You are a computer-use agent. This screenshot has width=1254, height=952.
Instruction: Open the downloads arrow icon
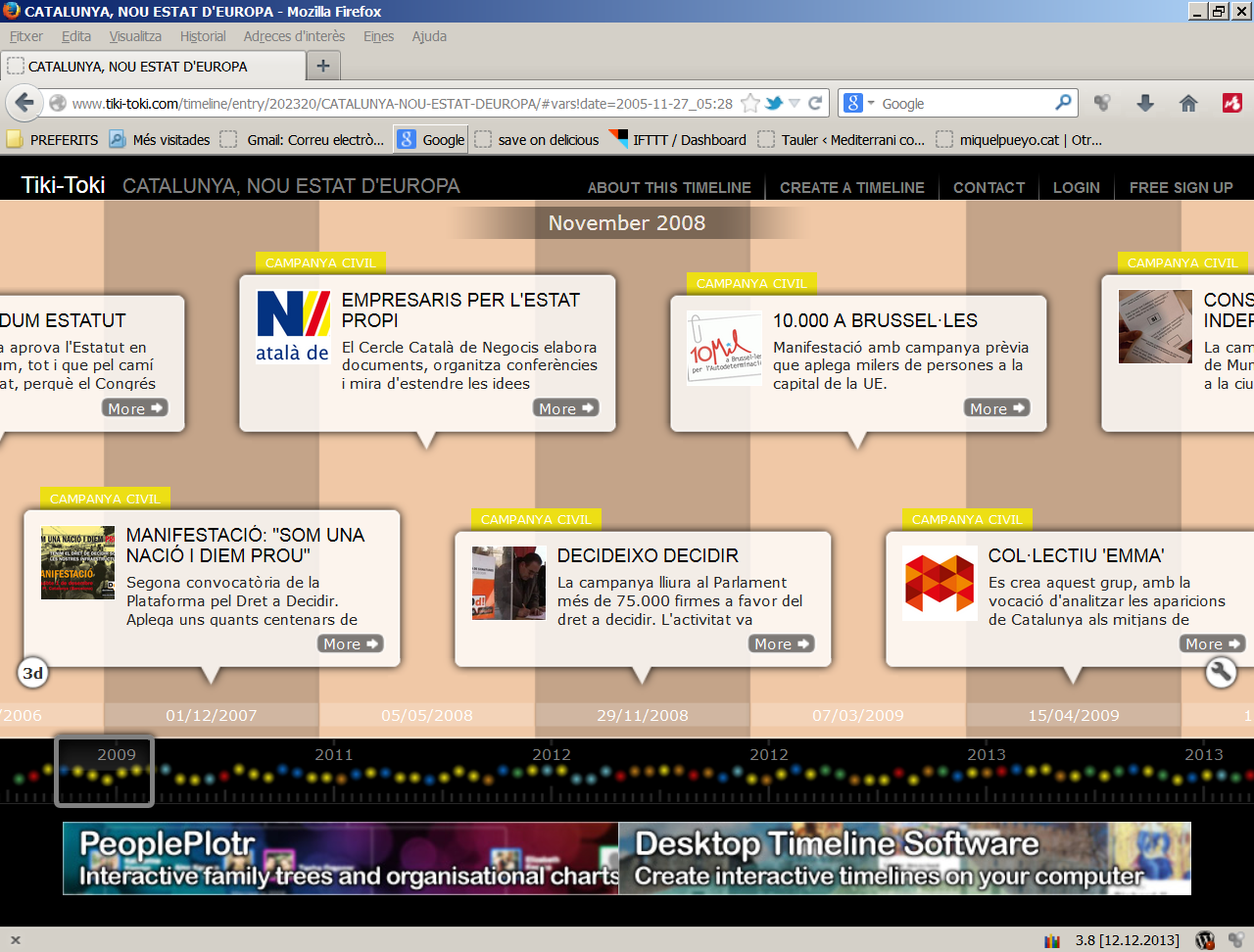(1145, 103)
